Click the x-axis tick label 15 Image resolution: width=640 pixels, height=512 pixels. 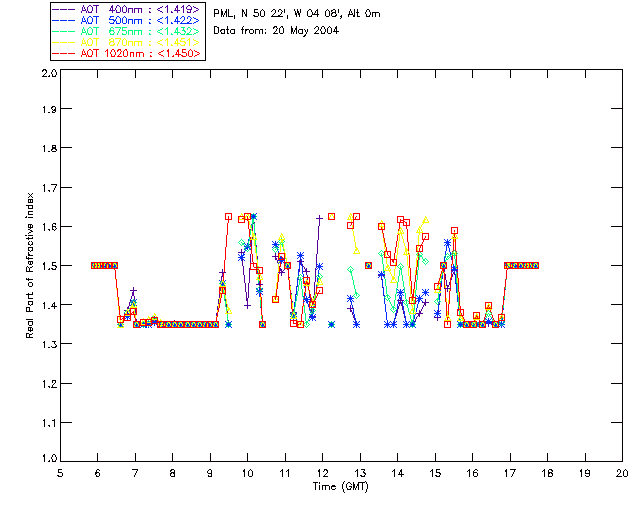tap(435, 473)
